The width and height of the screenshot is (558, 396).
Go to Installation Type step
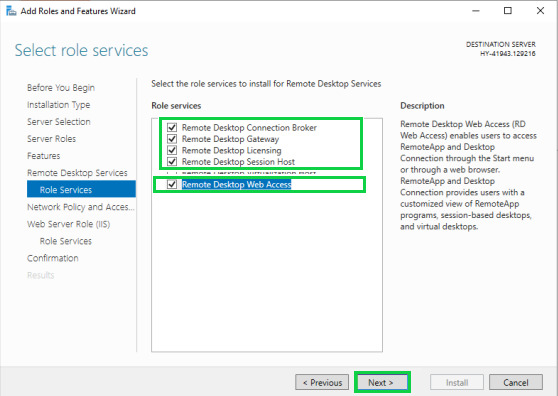click(58, 105)
